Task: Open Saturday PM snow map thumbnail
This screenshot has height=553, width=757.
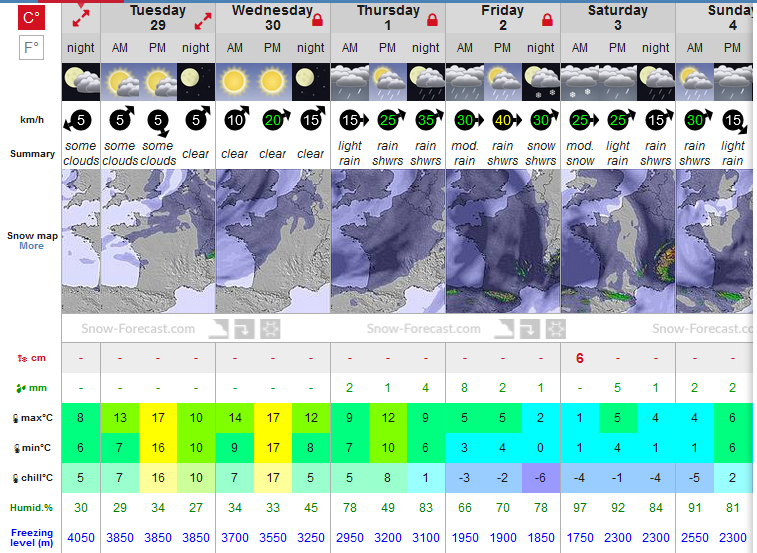Action: point(617,241)
